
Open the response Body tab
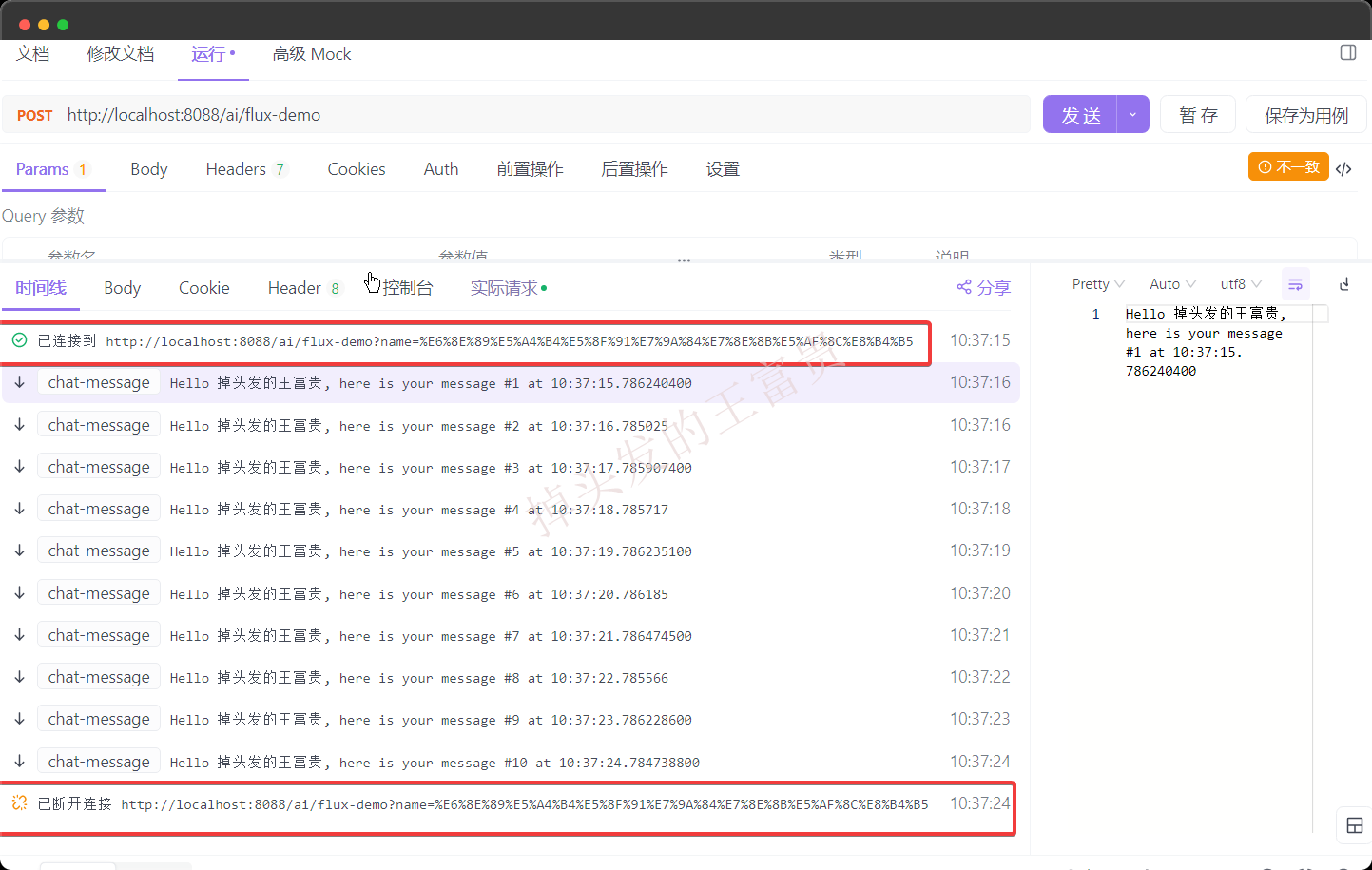coord(123,288)
